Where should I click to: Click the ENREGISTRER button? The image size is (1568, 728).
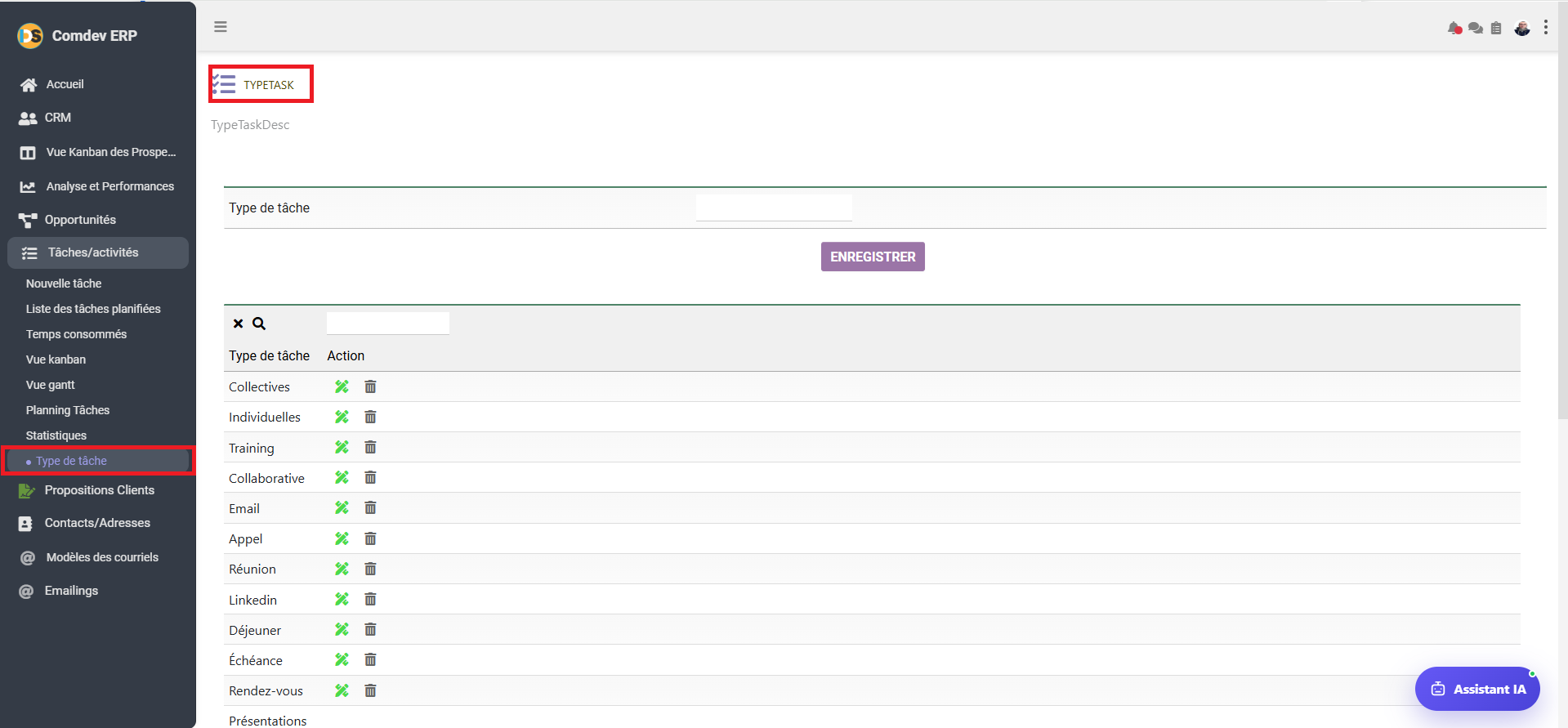[873, 257]
